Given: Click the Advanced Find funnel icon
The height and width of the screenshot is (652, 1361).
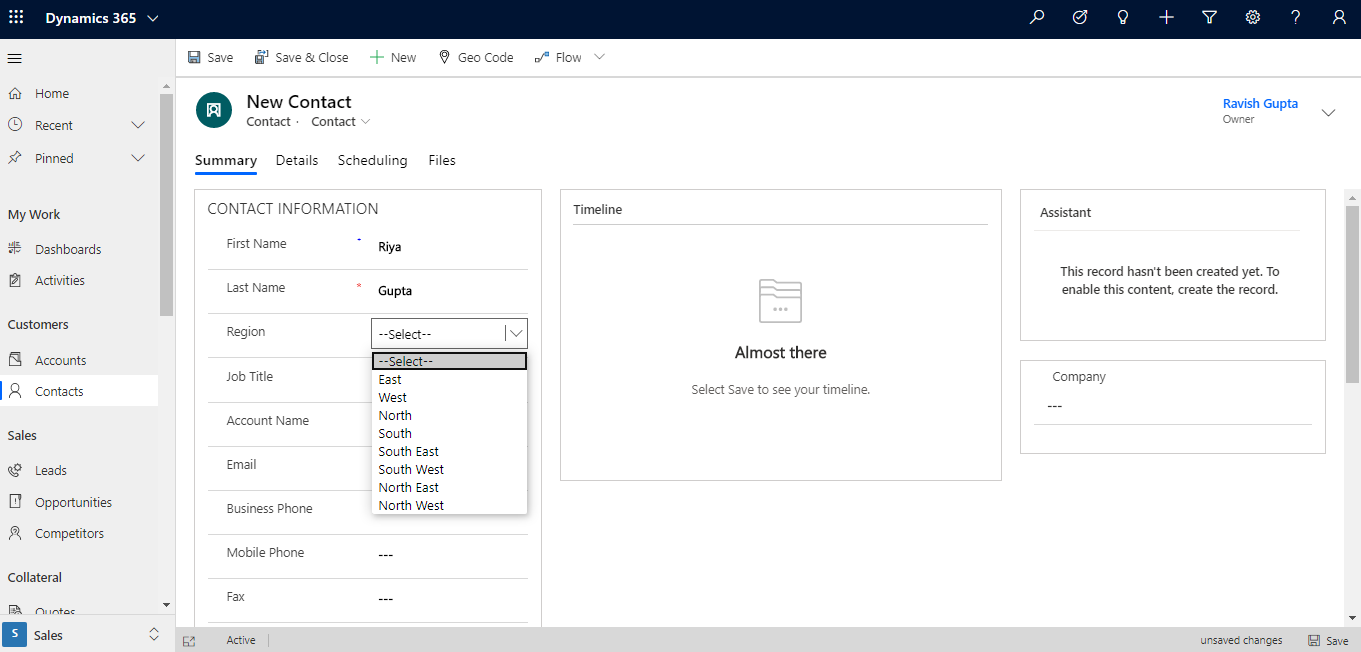Looking at the screenshot, I should tap(1209, 17).
